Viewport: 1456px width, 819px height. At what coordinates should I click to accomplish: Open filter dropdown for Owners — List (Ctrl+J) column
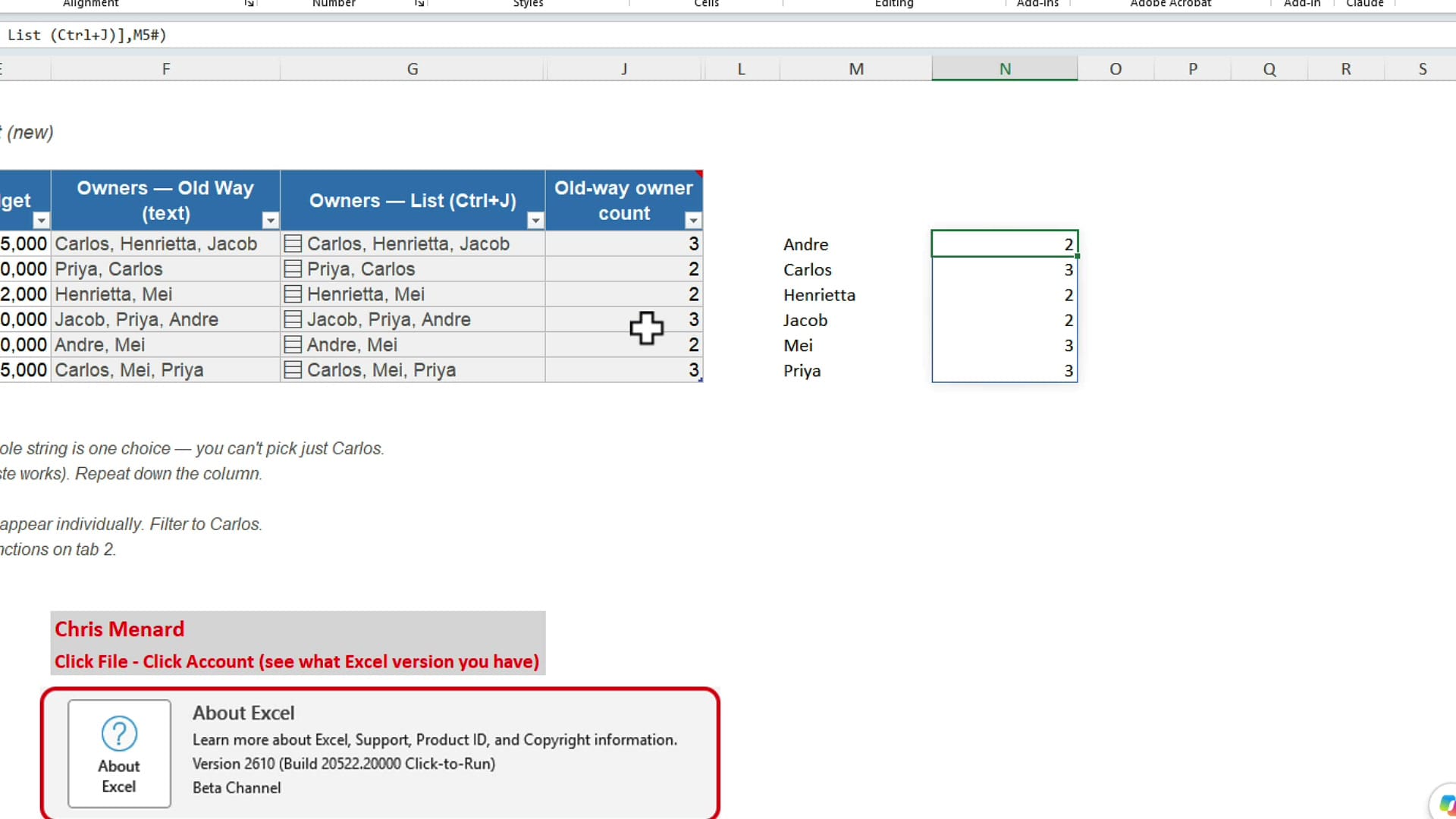coord(535,221)
